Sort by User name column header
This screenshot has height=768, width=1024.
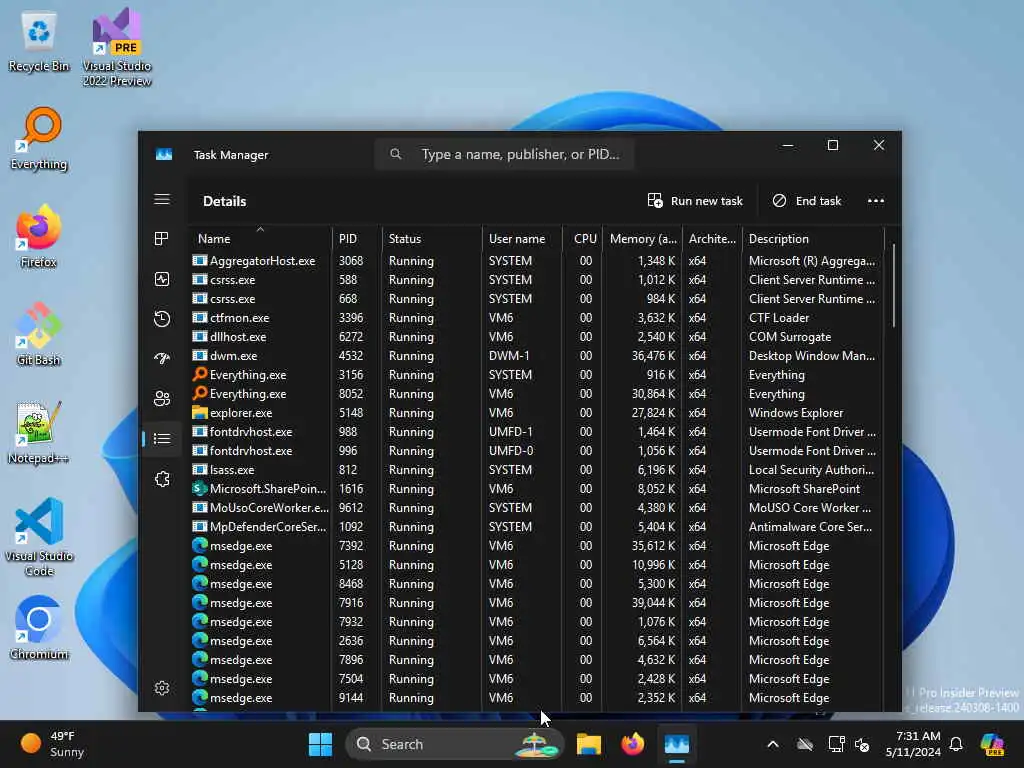coord(522,238)
